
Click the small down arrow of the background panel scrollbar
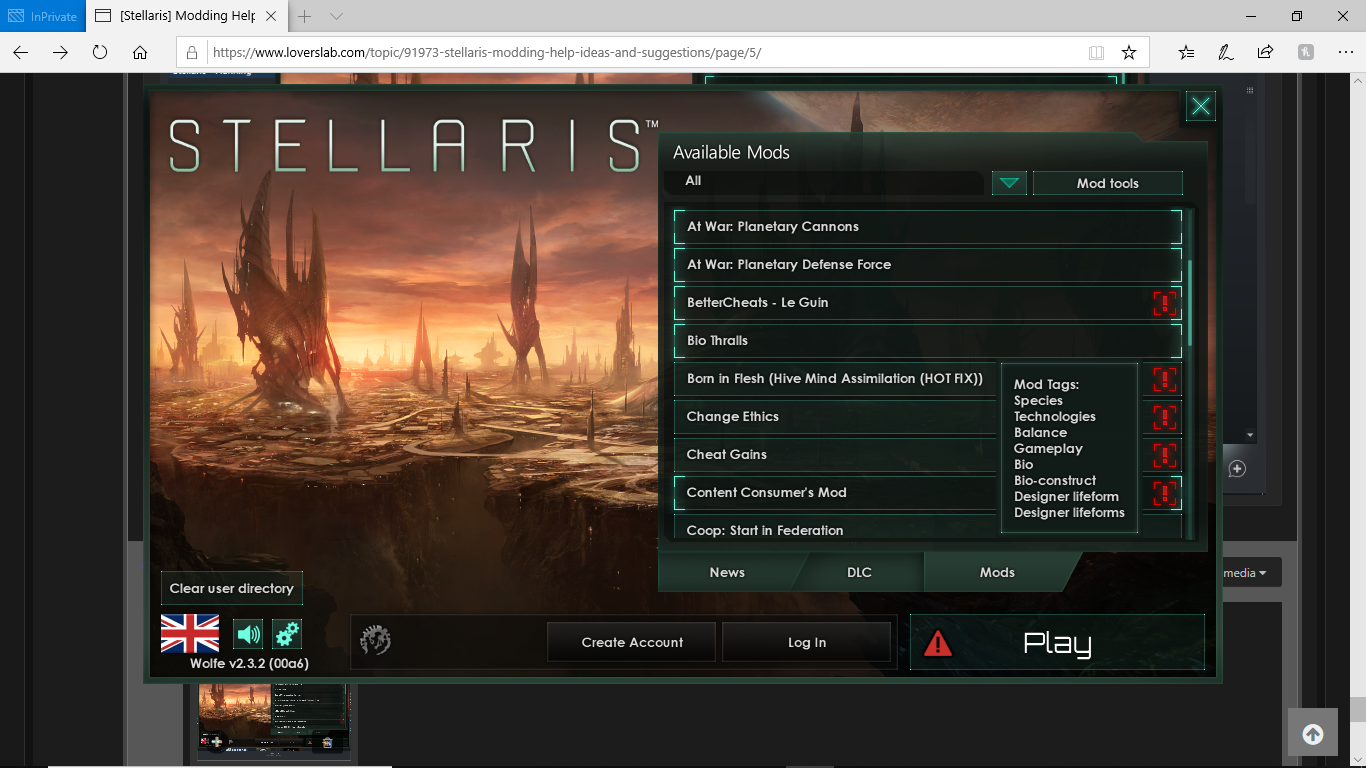[1250, 435]
